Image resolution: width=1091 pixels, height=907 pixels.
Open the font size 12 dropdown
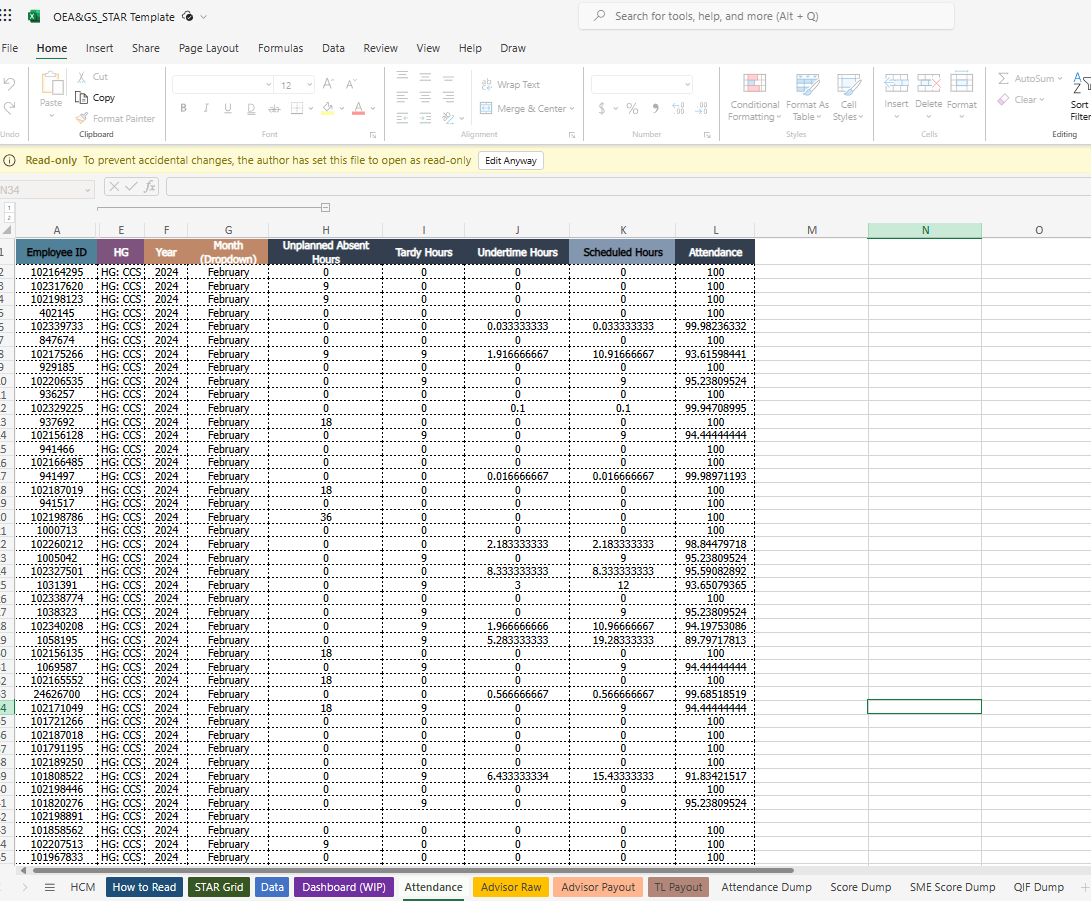point(310,85)
